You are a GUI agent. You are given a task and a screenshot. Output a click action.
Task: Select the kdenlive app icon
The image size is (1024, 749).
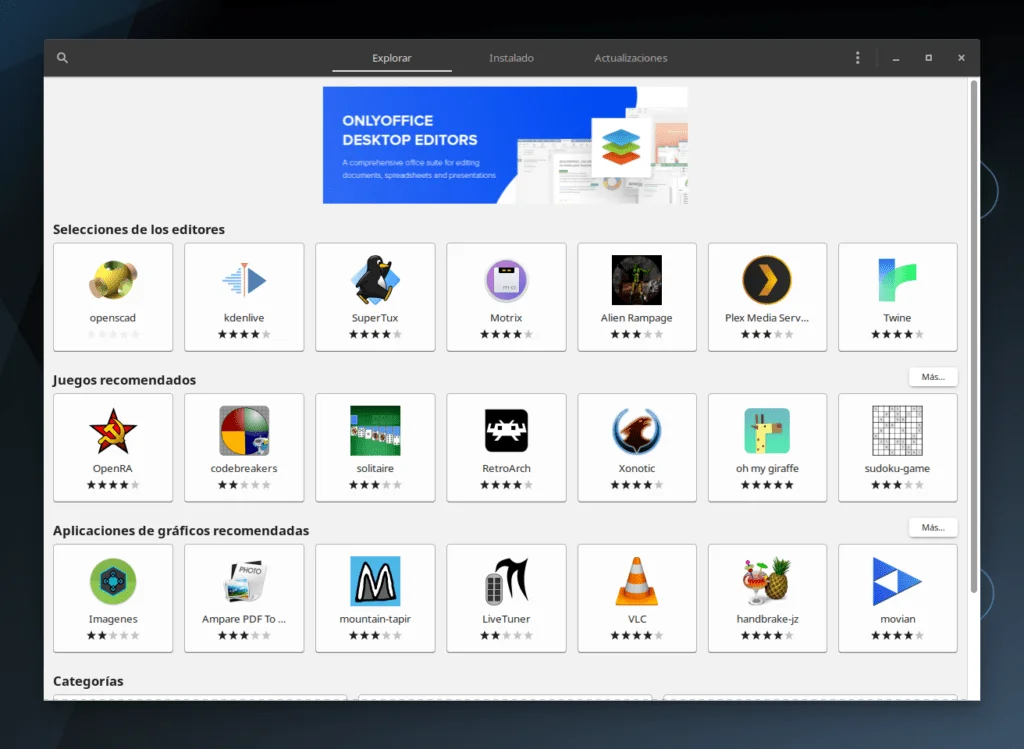click(x=244, y=280)
